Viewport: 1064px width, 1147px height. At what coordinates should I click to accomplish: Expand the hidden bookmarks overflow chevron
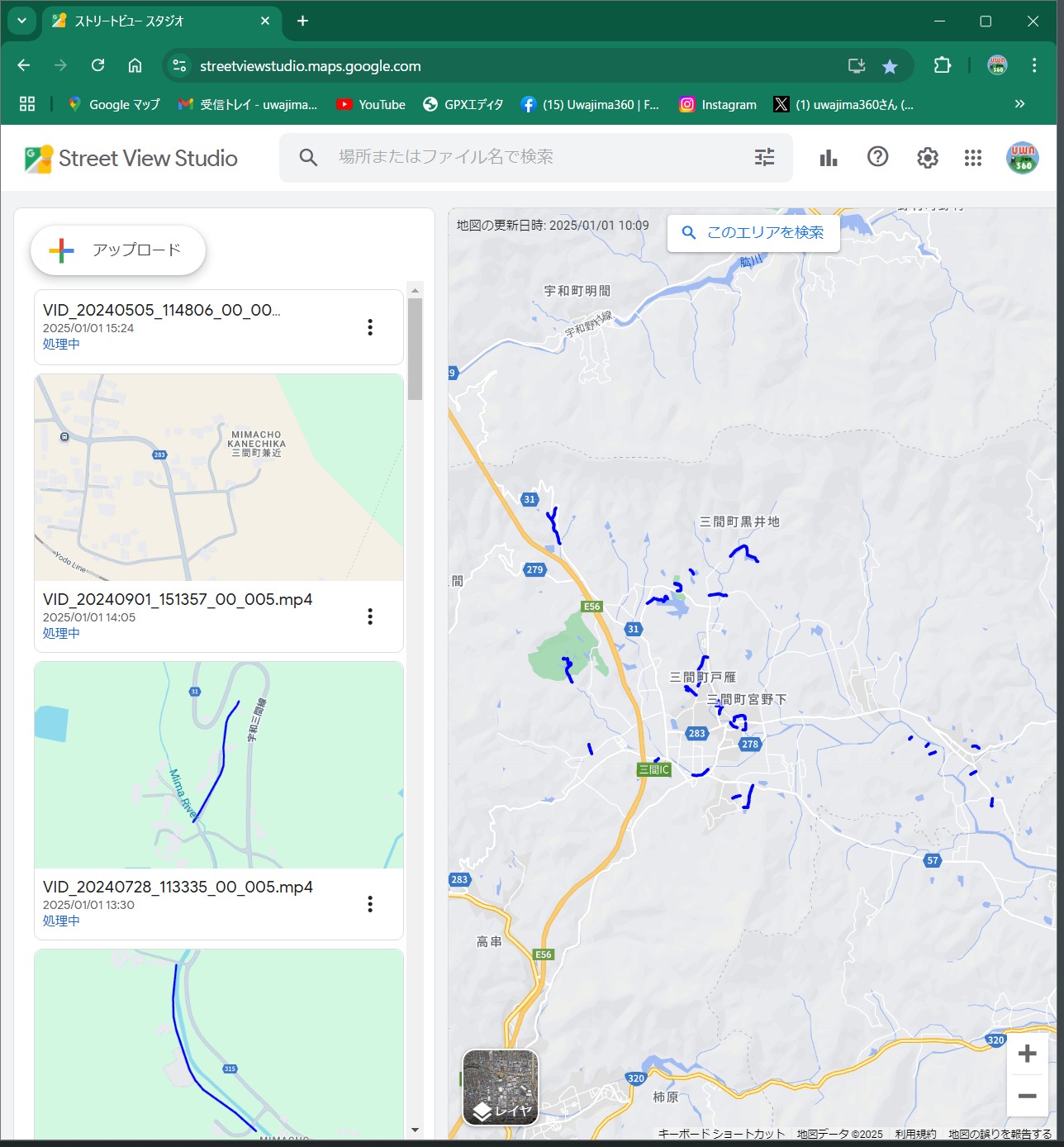pyautogui.click(x=1019, y=104)
